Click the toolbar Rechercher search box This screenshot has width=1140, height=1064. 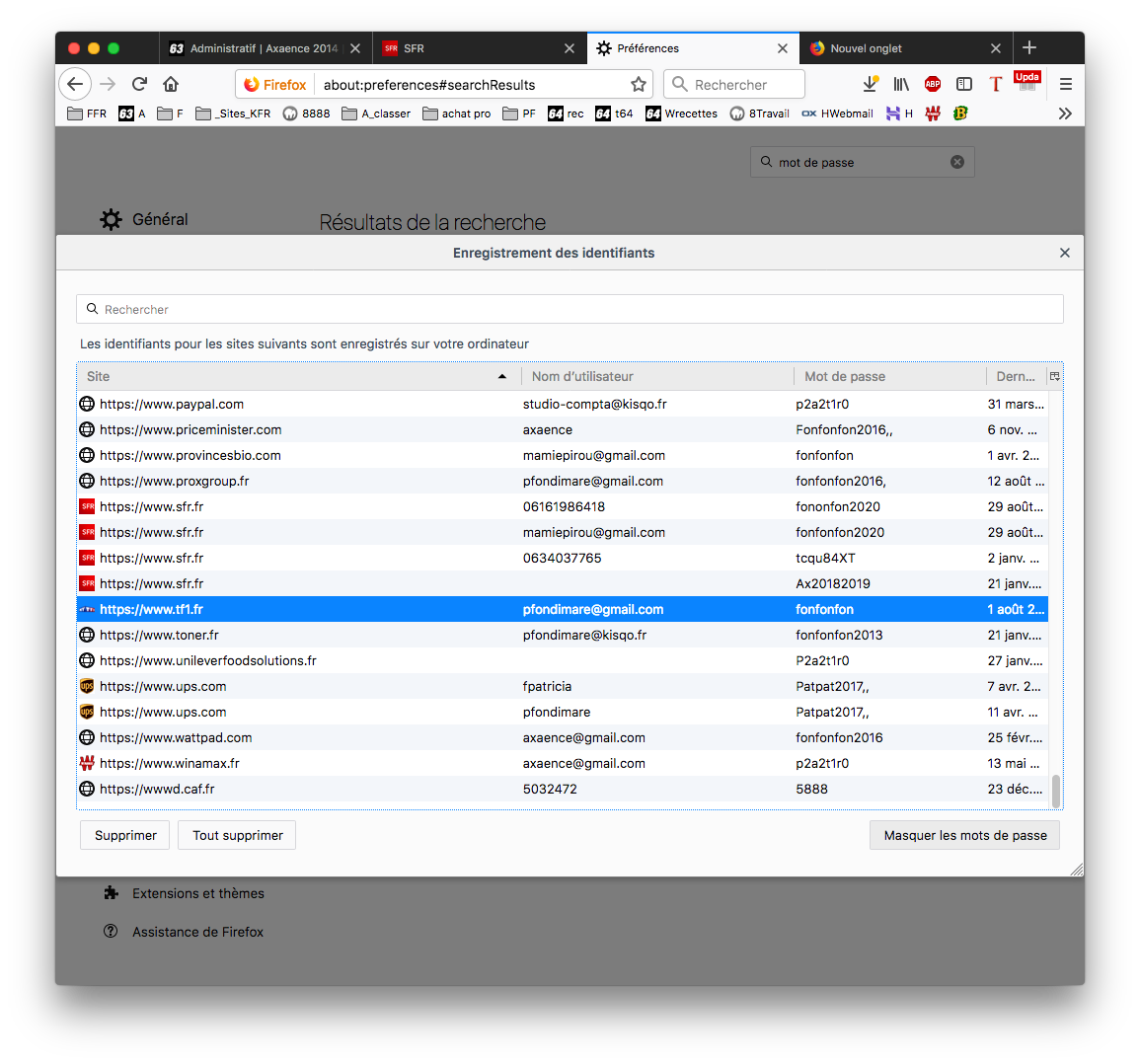pyautogui.click(x=734, y=84)
